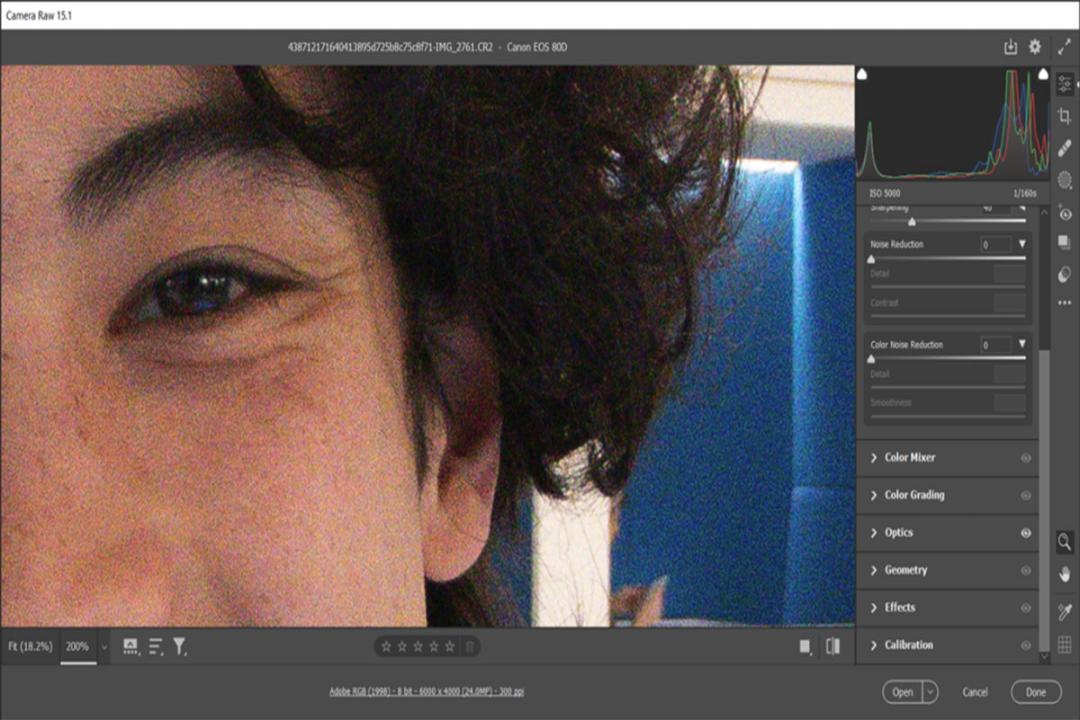Click the Color Noise Reduction slider
1080x720 pixels.
pyautogui.click(x=948, y=358)
